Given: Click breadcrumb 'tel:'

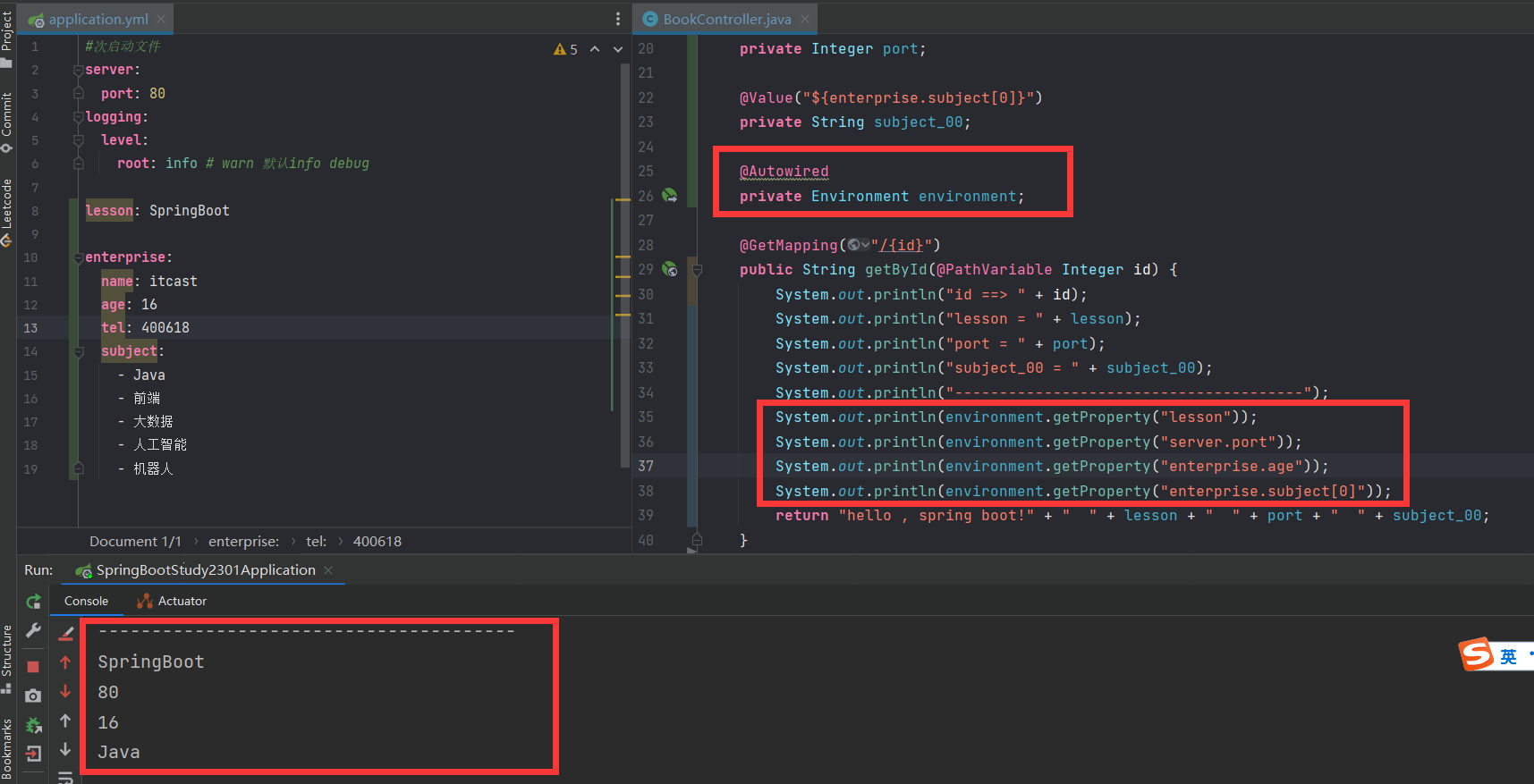Looking at the screenshot, I should (316, 541).
